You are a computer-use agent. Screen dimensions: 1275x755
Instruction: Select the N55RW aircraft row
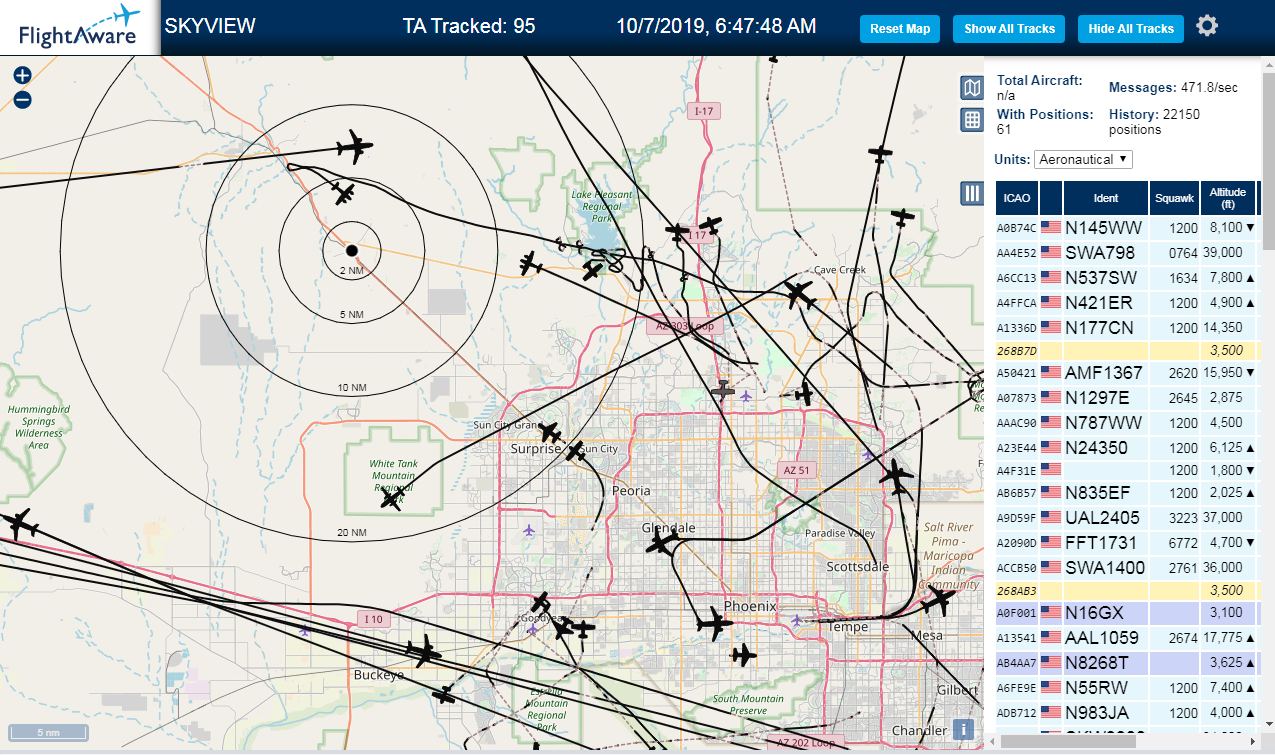[1127, 687]
